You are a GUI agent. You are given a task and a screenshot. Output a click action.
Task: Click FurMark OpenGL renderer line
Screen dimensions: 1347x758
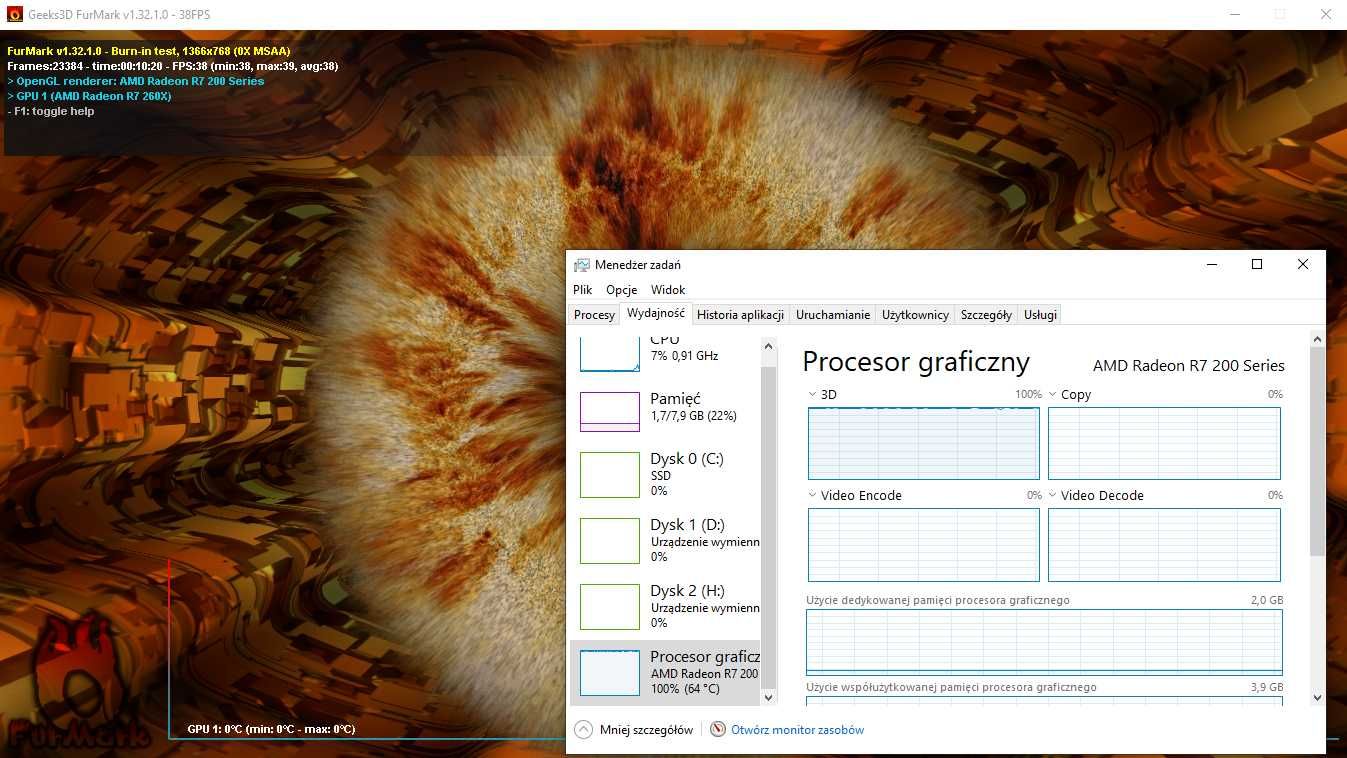coord(136,81)
